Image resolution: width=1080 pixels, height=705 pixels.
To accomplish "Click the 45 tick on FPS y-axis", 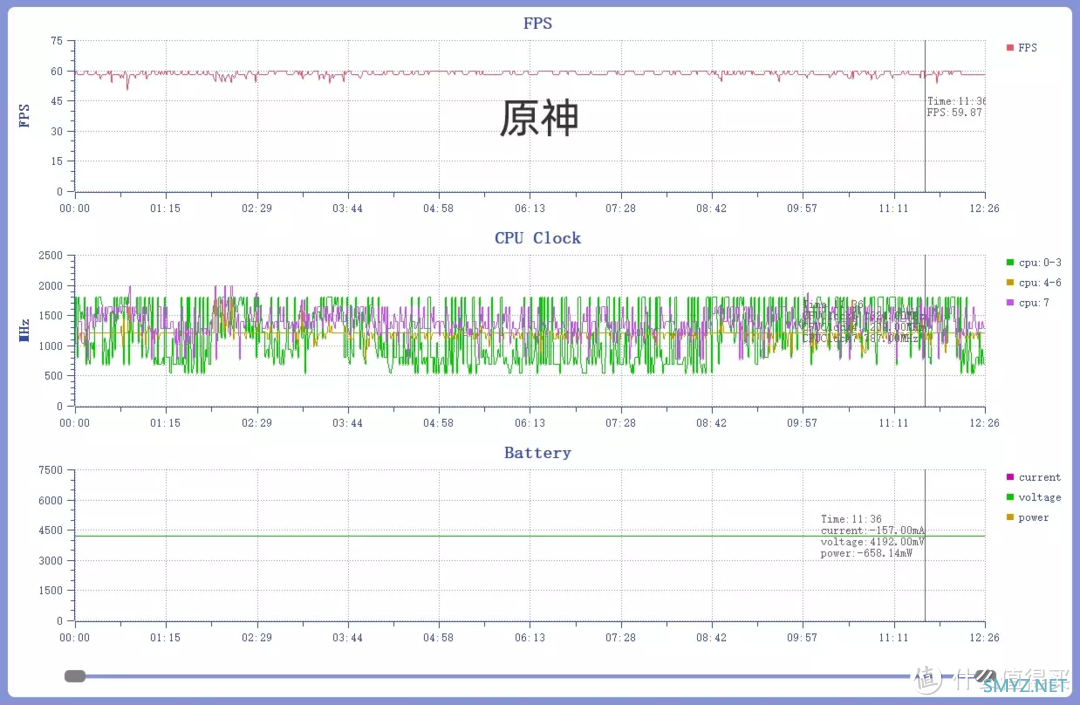I will (x=56, y=101).
